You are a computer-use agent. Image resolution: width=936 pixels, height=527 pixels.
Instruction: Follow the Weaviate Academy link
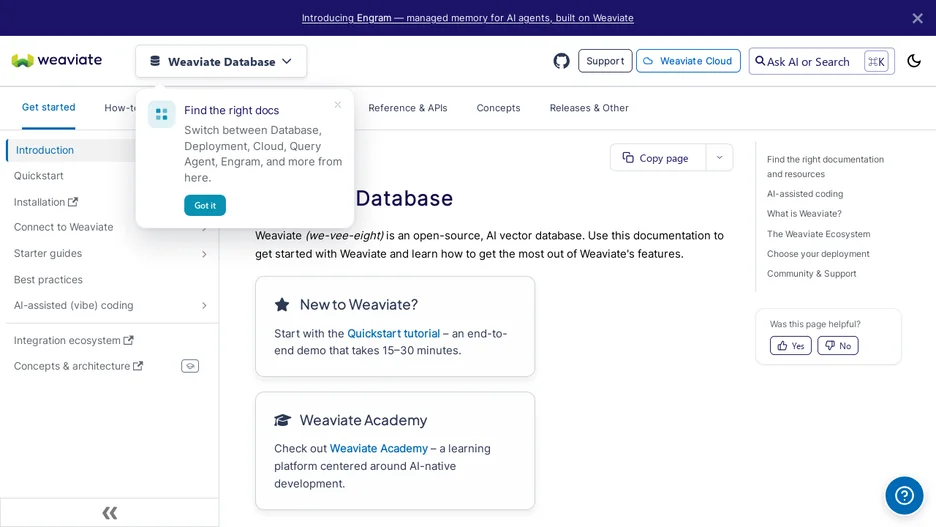pos(378,448)
